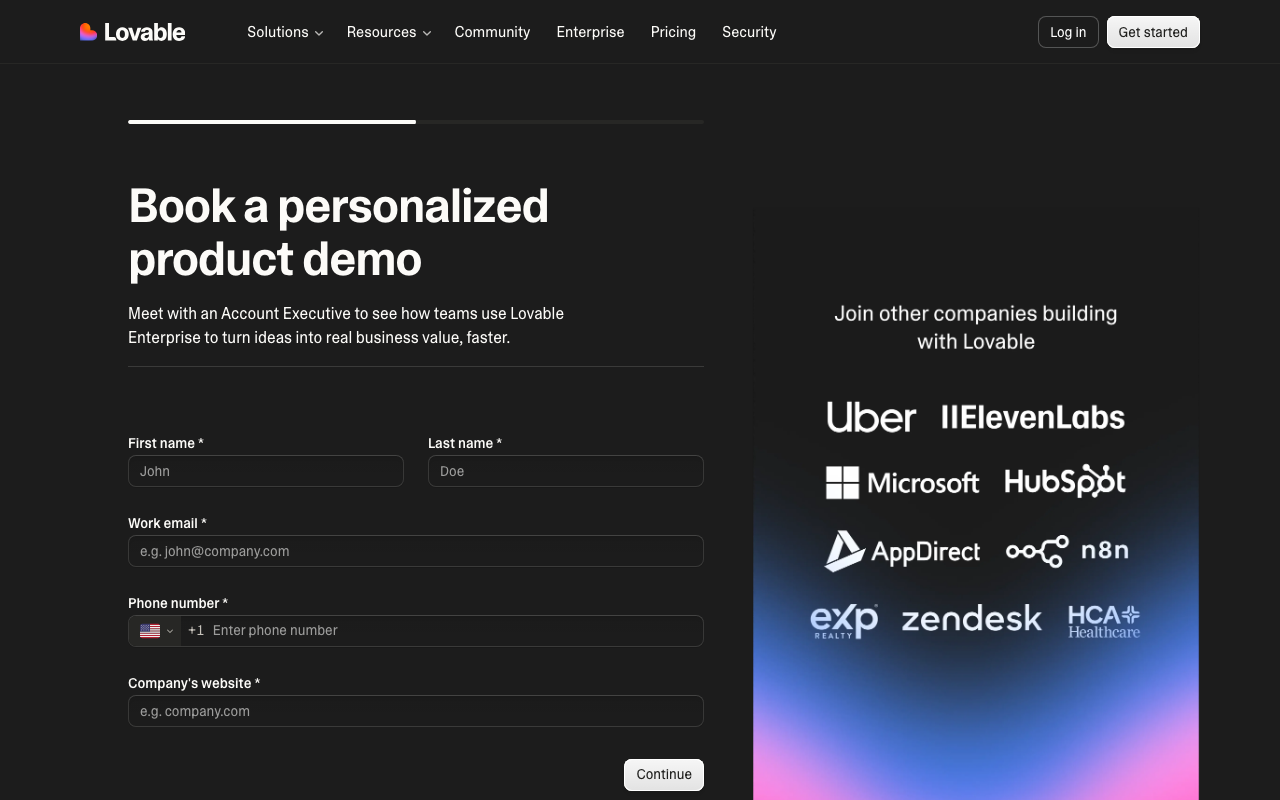Screen dimensions: 1280x800
Task: Select the Company's website input
Action: tap(416, 711)
